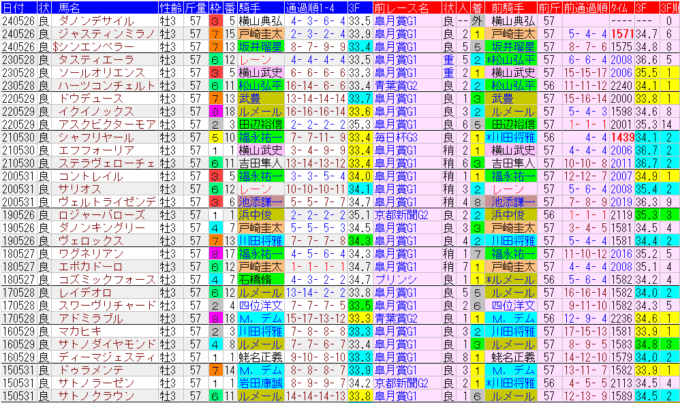This screenshot has height=403, width=680.
Task: Select horse アドミラブル
Action: pos(91,318)
